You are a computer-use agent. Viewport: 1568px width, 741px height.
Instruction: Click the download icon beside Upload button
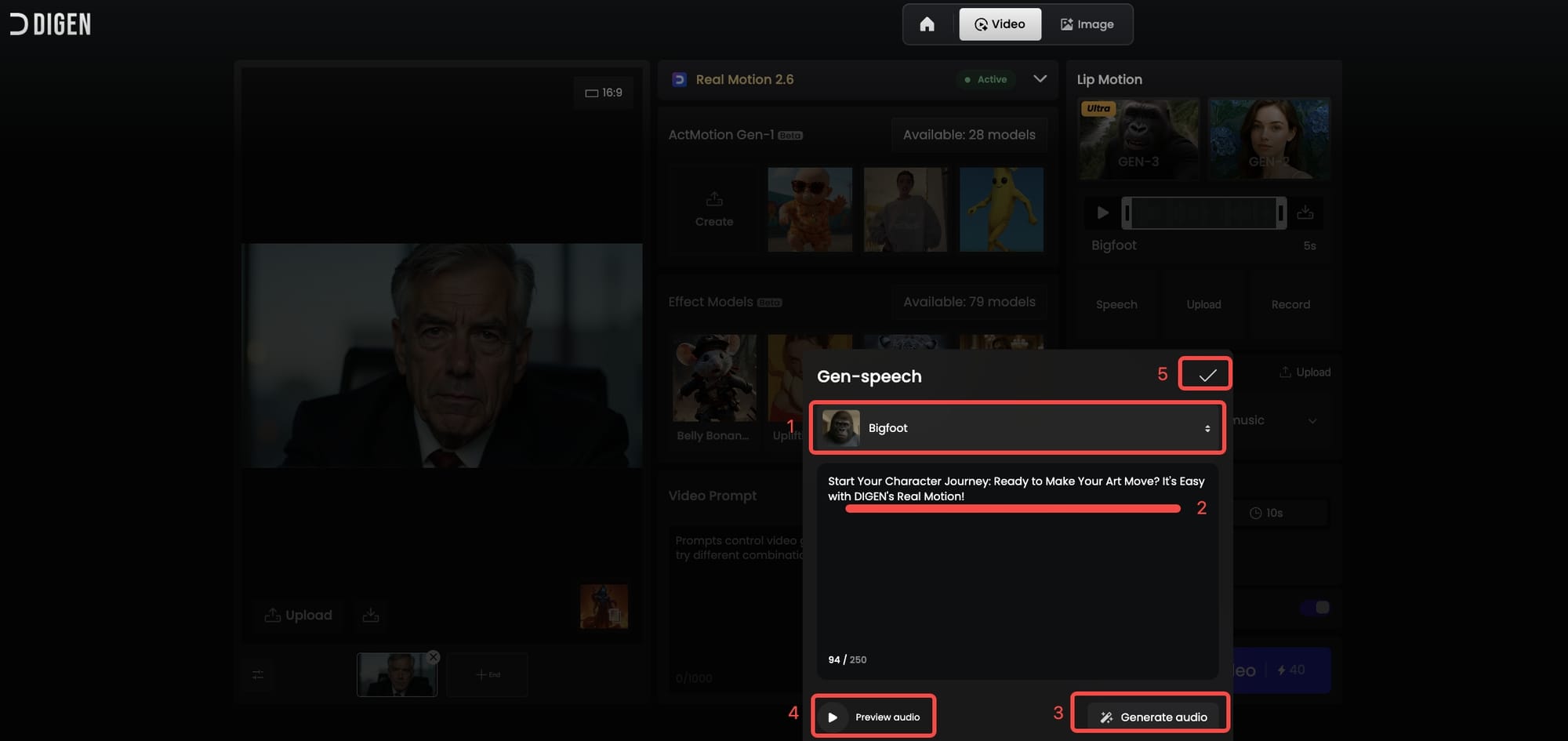pyautogui.click(x=371, y=616)
